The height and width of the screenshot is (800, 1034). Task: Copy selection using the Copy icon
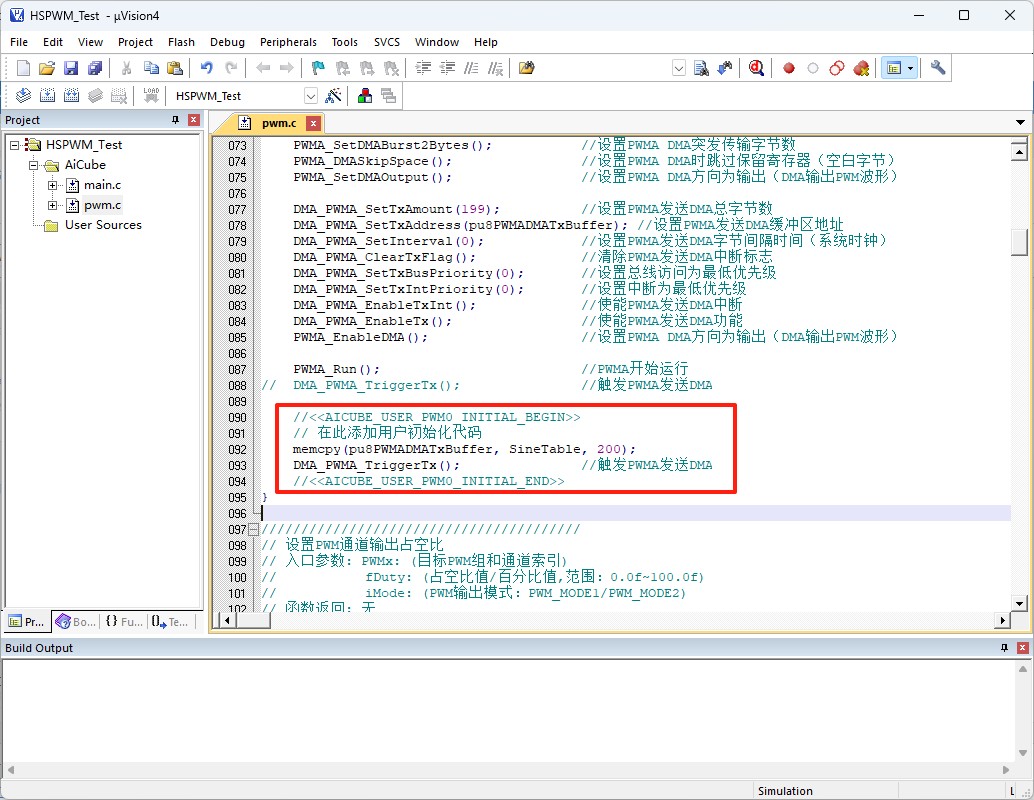pos(151,68)
